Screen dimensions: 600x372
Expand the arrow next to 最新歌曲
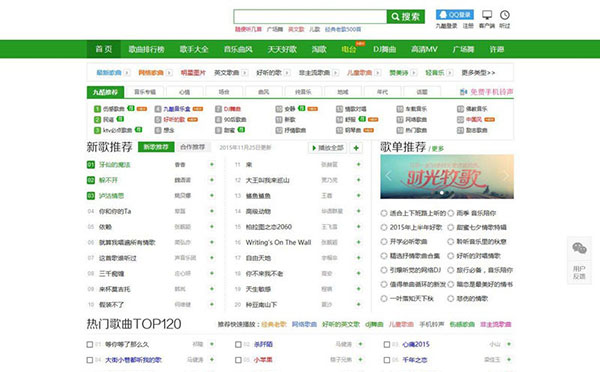[x=127, y=72]
